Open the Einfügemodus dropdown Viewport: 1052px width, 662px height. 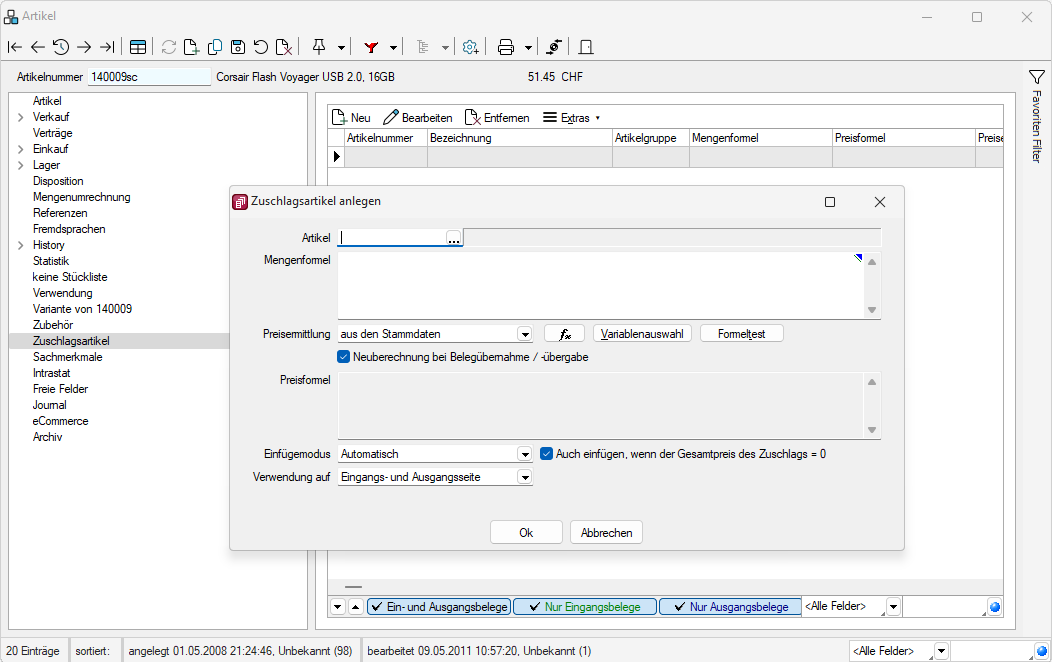[525, 454]
